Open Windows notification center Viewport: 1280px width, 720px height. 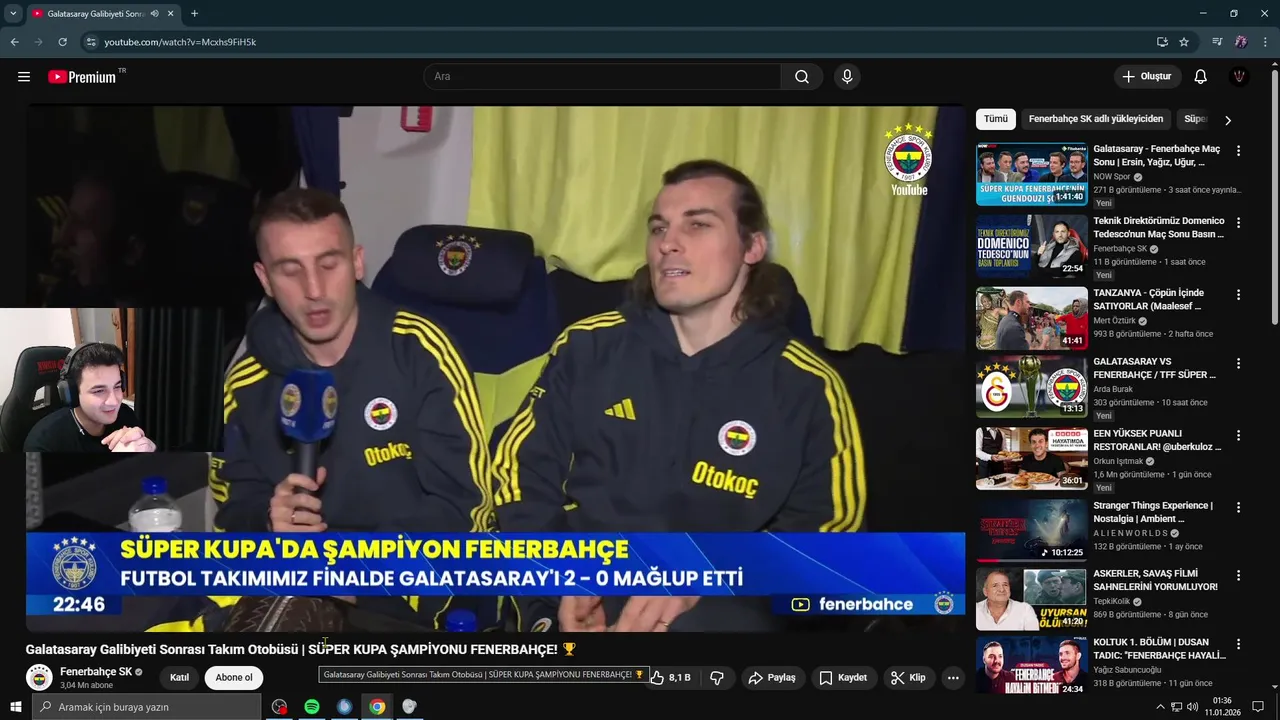pos(1258,707)
